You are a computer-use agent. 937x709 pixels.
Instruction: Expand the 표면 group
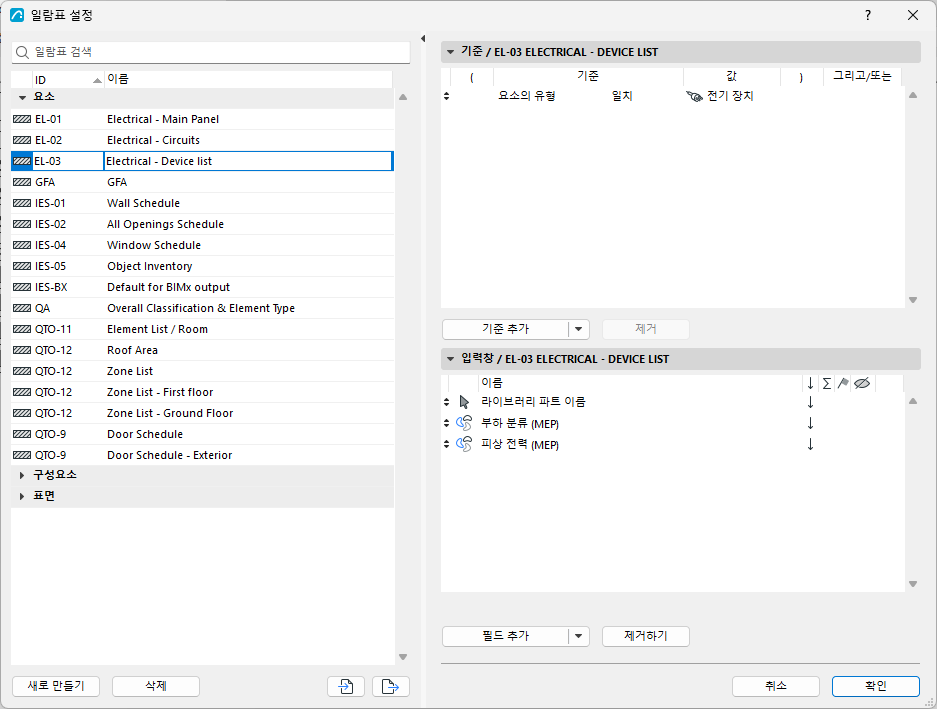tap(22, 496)
